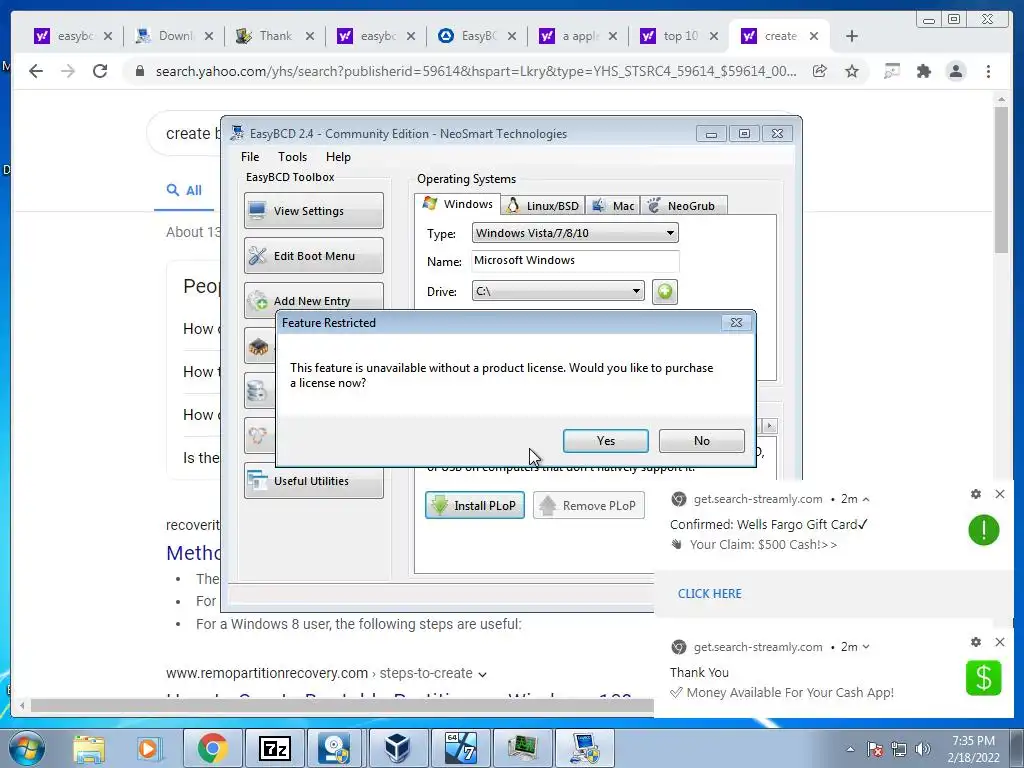Close the Feature Restricted dialog
Screen dimensions: 1024x768
click(736, 323)
